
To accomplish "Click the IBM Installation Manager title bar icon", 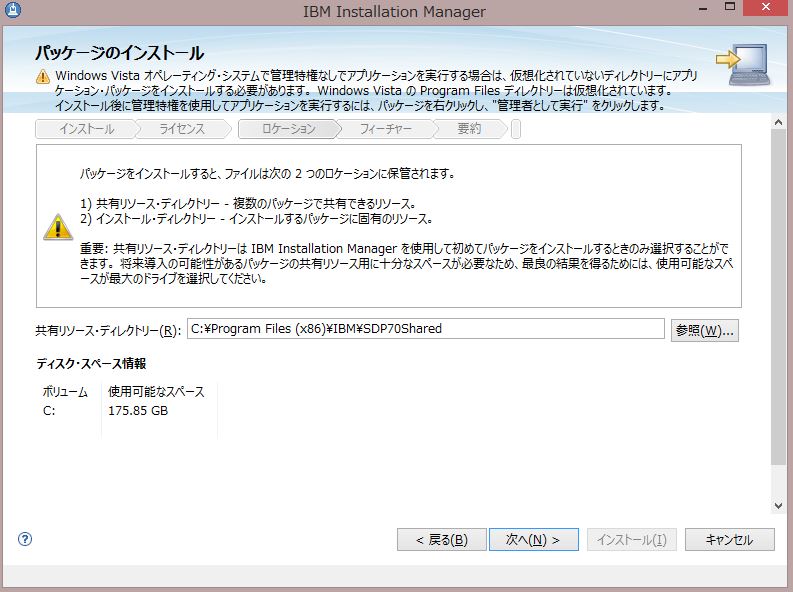I will (13, 9).
